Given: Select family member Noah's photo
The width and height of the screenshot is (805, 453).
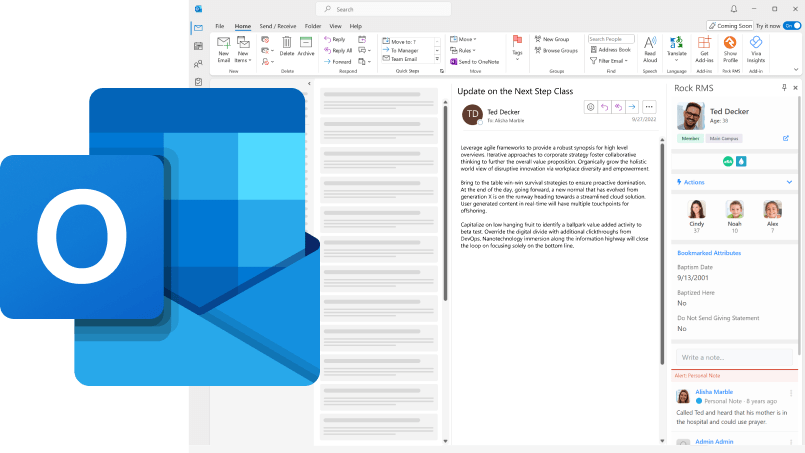Looking at the screenshot, I should [x=735, y=210].
